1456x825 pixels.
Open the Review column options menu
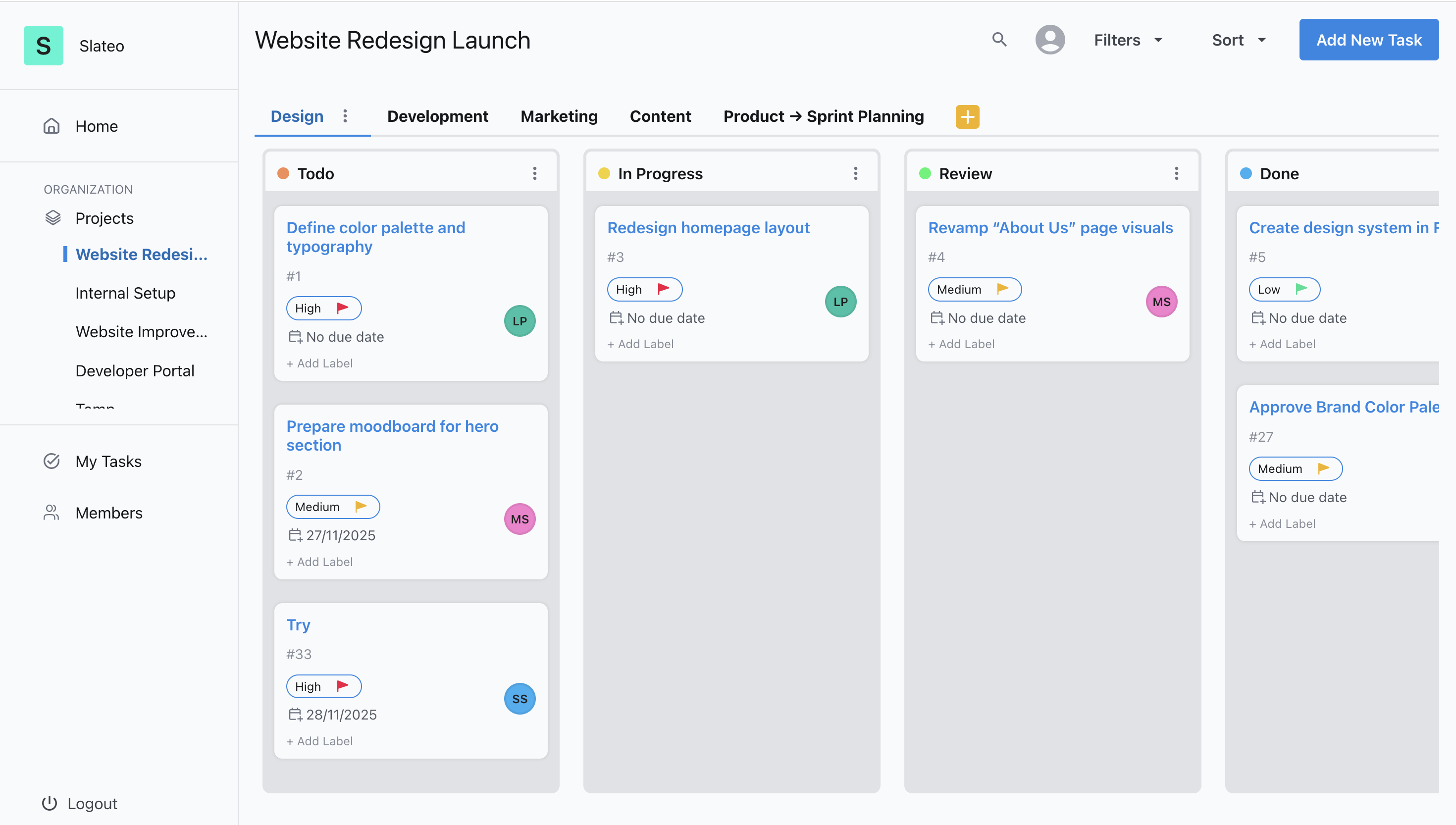coord(1176,173)
